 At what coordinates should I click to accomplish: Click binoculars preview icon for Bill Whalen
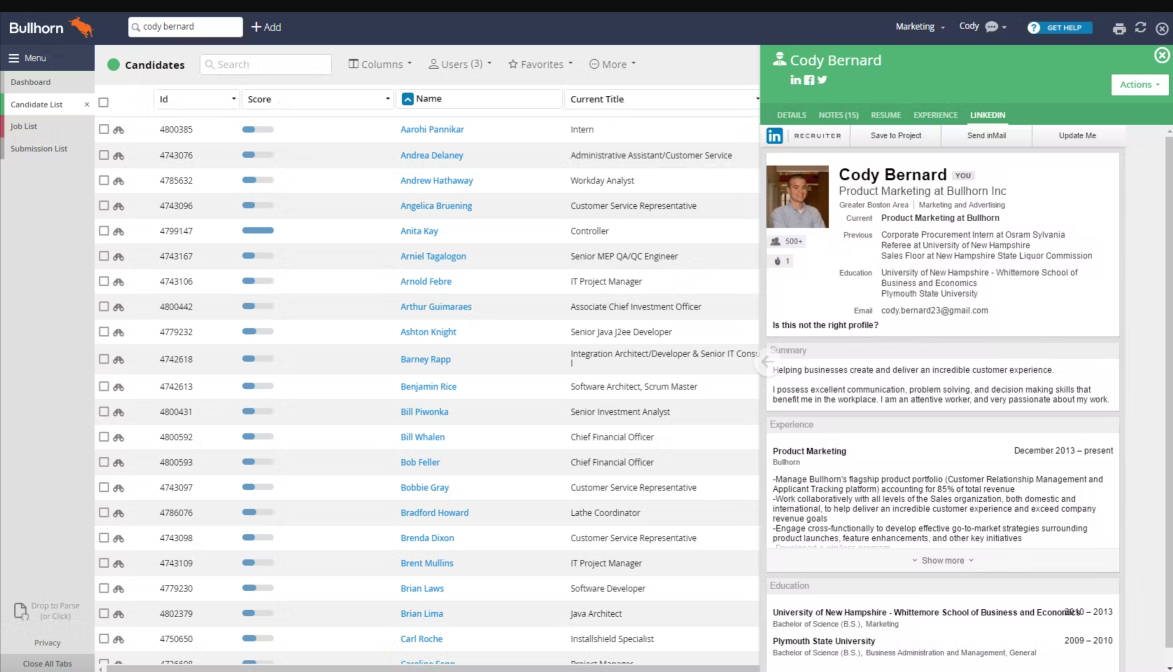click(x=118, y=437)
